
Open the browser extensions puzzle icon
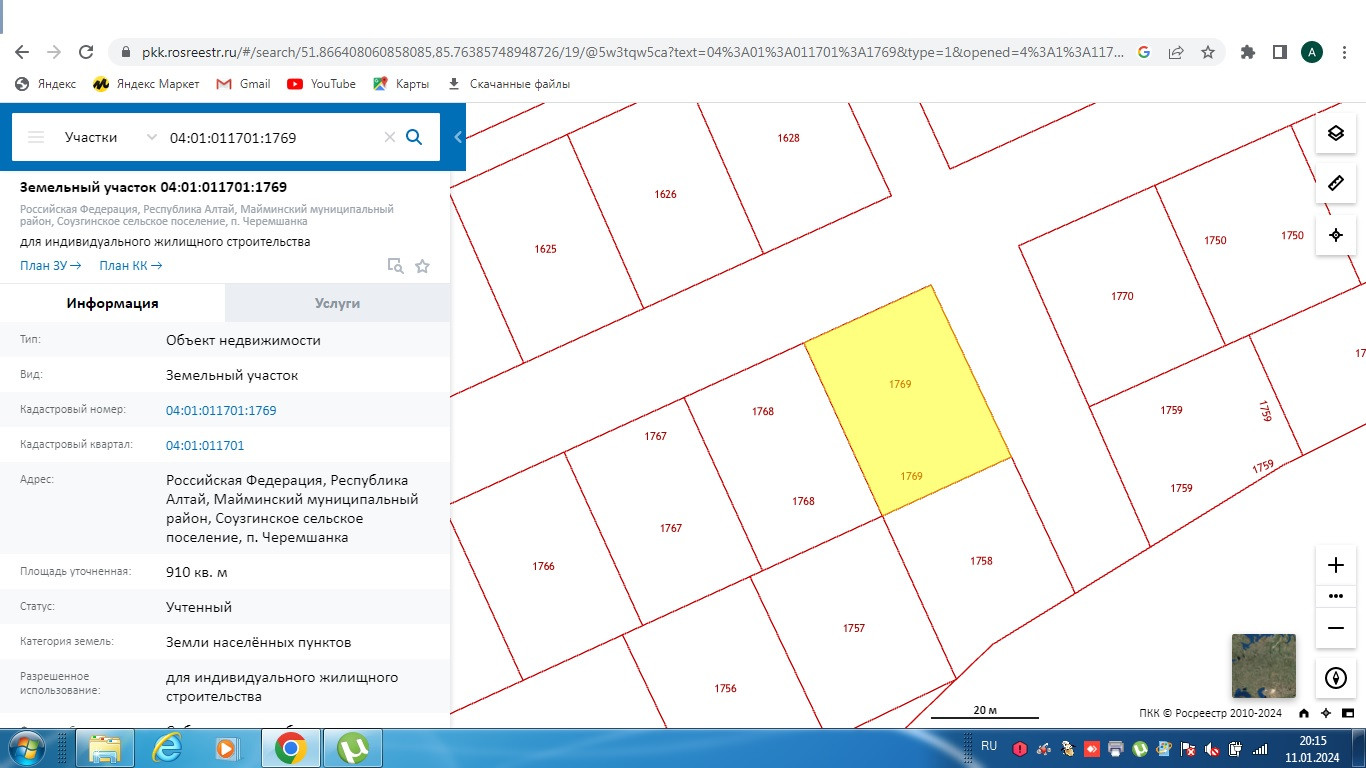tap(1247, 52)
